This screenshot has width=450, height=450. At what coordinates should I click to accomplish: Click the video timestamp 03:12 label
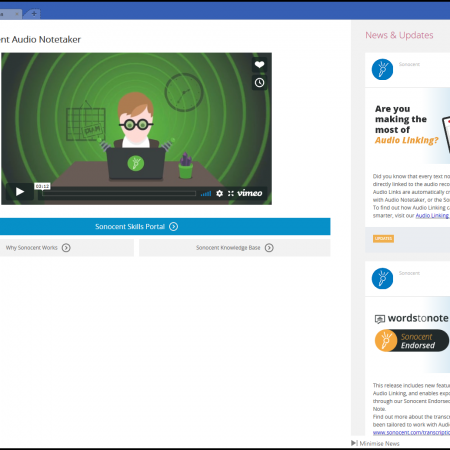42,186
